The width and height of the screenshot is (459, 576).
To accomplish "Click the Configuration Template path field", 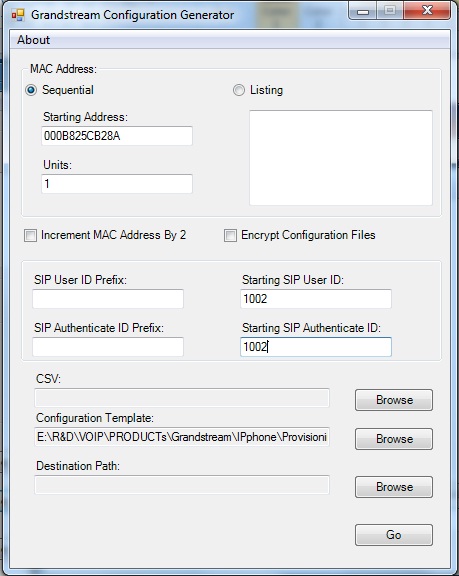I will (182, 437).
